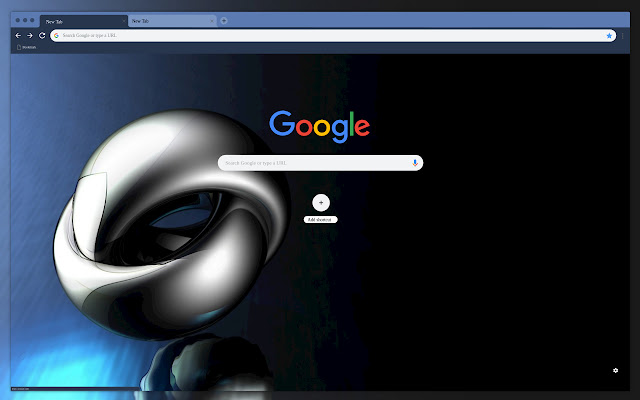This screenshot has width=640, height=400.
Task: Click the Google icon in the address bar
Action: 56,36
